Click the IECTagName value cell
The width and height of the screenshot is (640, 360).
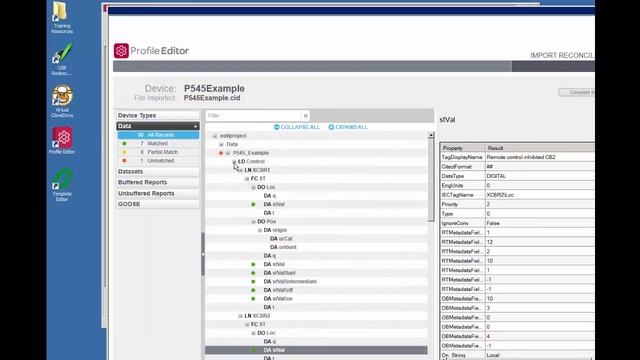tap(540, 195)
